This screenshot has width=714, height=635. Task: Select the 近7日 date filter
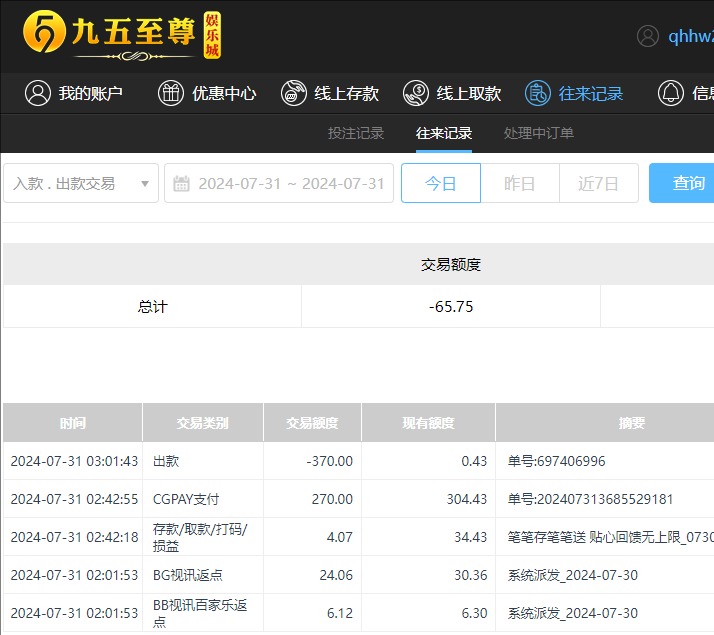(x=598, y=184)
